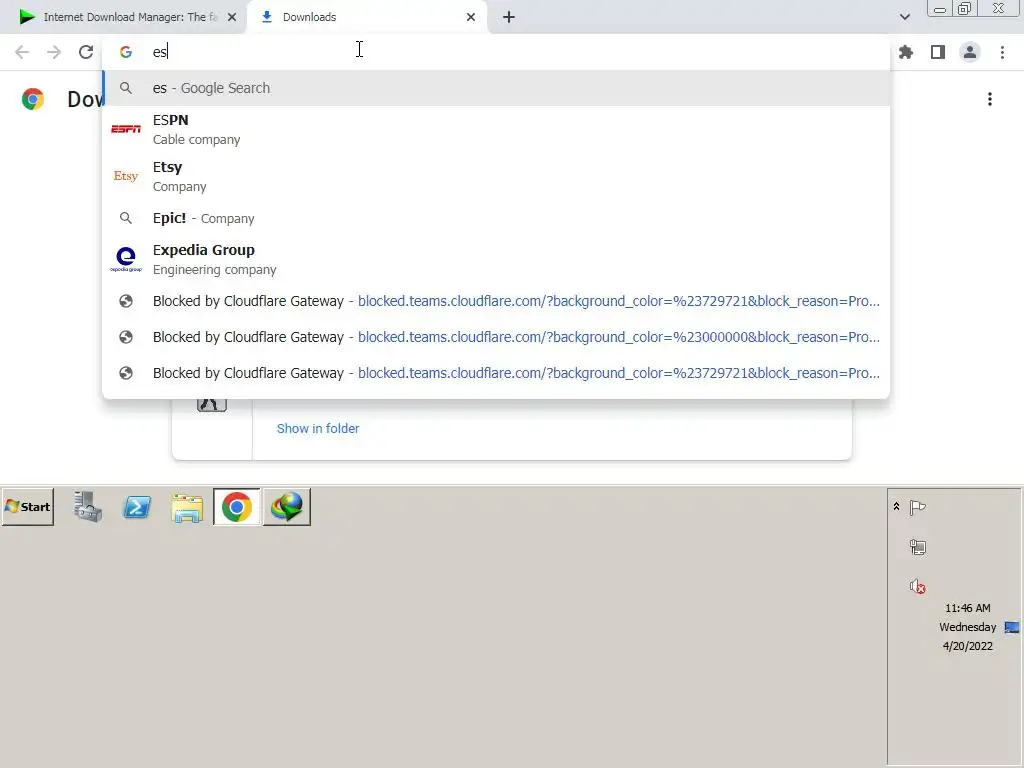This screenshot has width=1024, height=768.
Task: Click the 11:46 AM clock
Action: click(967, 608)
